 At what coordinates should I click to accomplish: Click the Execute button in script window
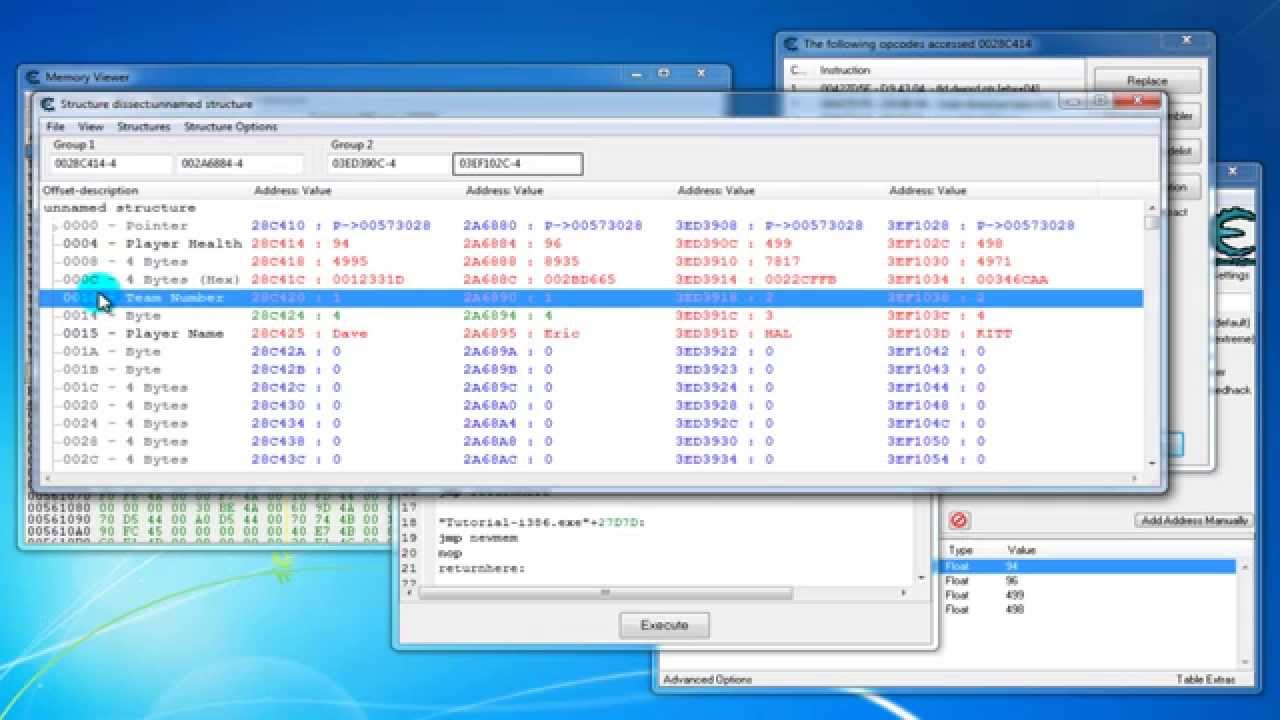click(x=664, y=625)
